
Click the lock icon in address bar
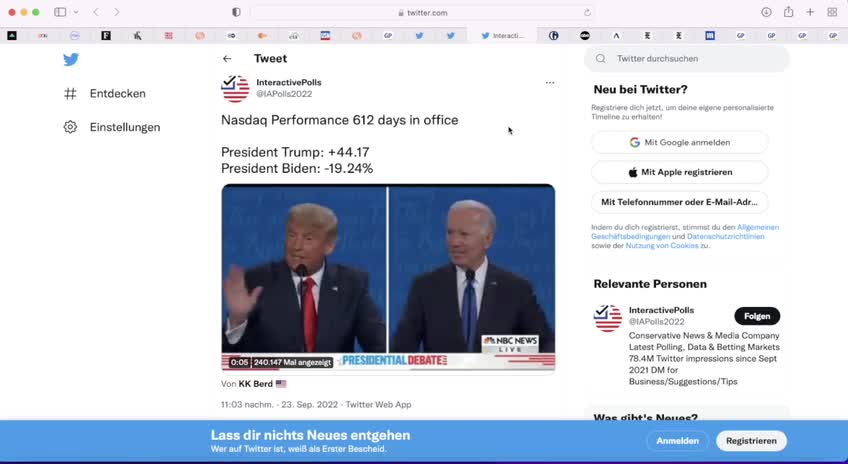pos(401,12)
